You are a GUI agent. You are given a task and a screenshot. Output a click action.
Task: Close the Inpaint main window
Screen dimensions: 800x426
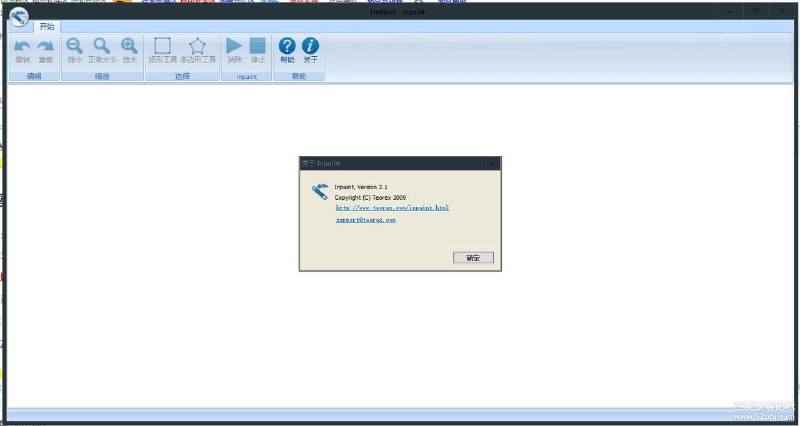pyautogui.click(x=781, y=11)
